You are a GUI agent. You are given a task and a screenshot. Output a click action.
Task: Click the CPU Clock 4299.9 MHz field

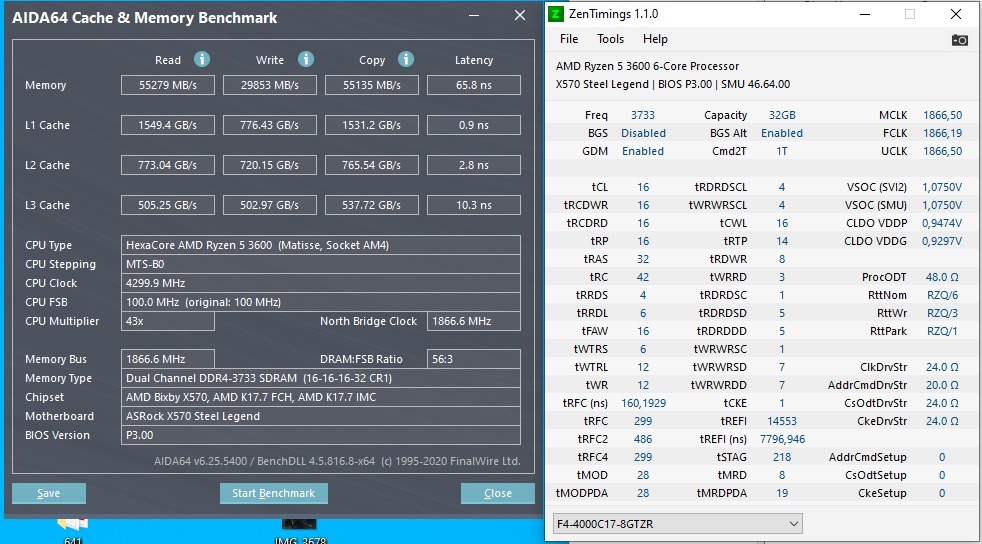(x=321, y=283)
